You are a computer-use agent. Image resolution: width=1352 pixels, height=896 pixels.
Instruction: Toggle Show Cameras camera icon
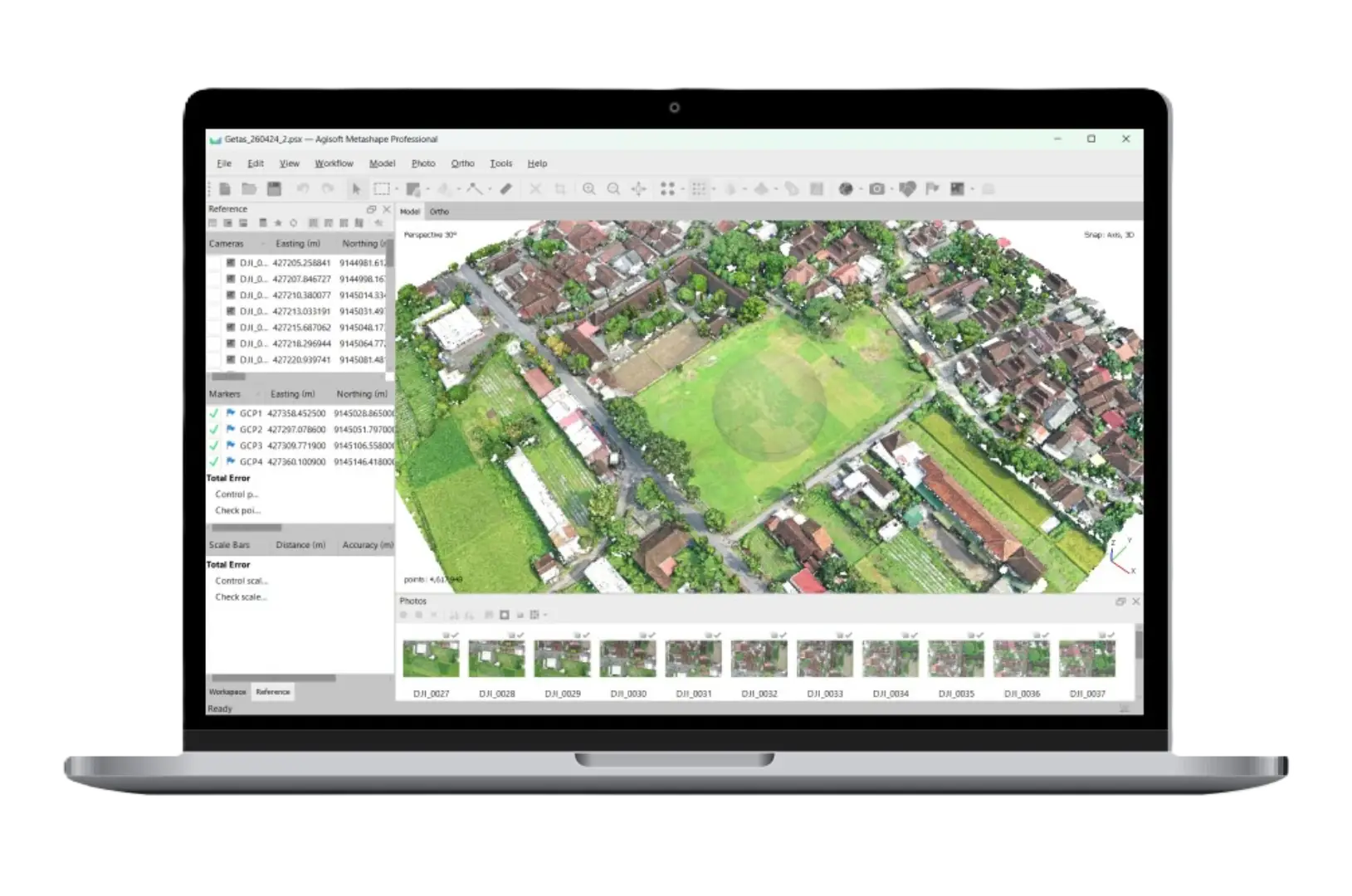(876, 189)
